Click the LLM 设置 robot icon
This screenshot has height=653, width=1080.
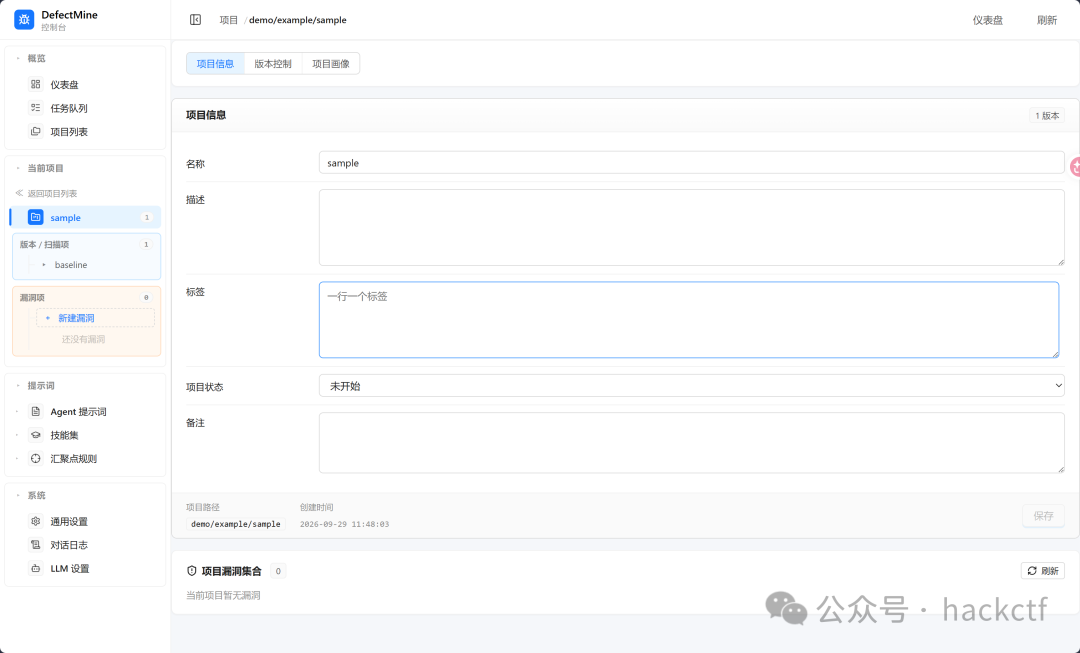36,568
